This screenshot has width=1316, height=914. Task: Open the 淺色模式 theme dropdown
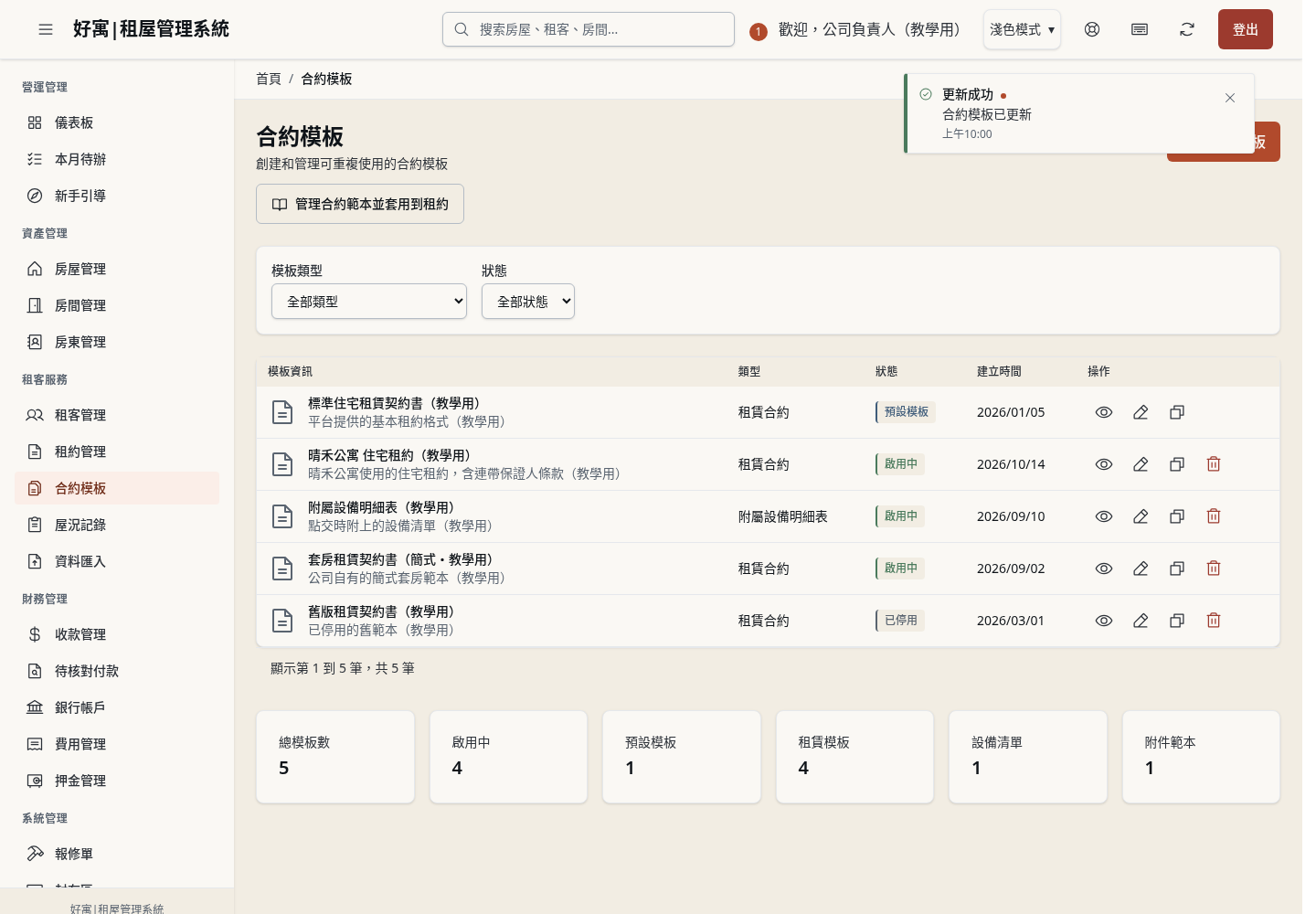pos(1022,29)
